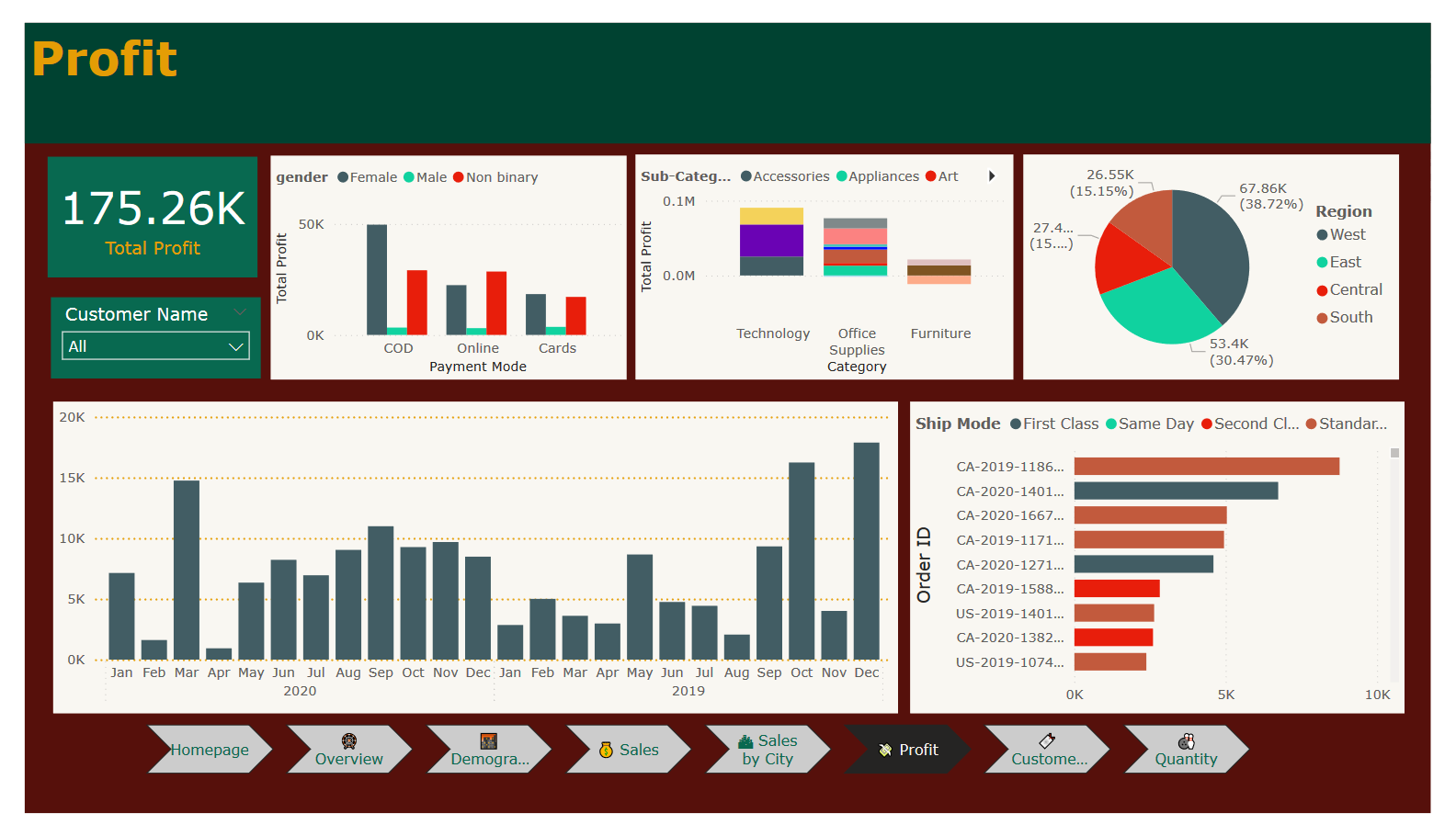
Task: Select Female in gender legend
Action: tap(367, 177)
